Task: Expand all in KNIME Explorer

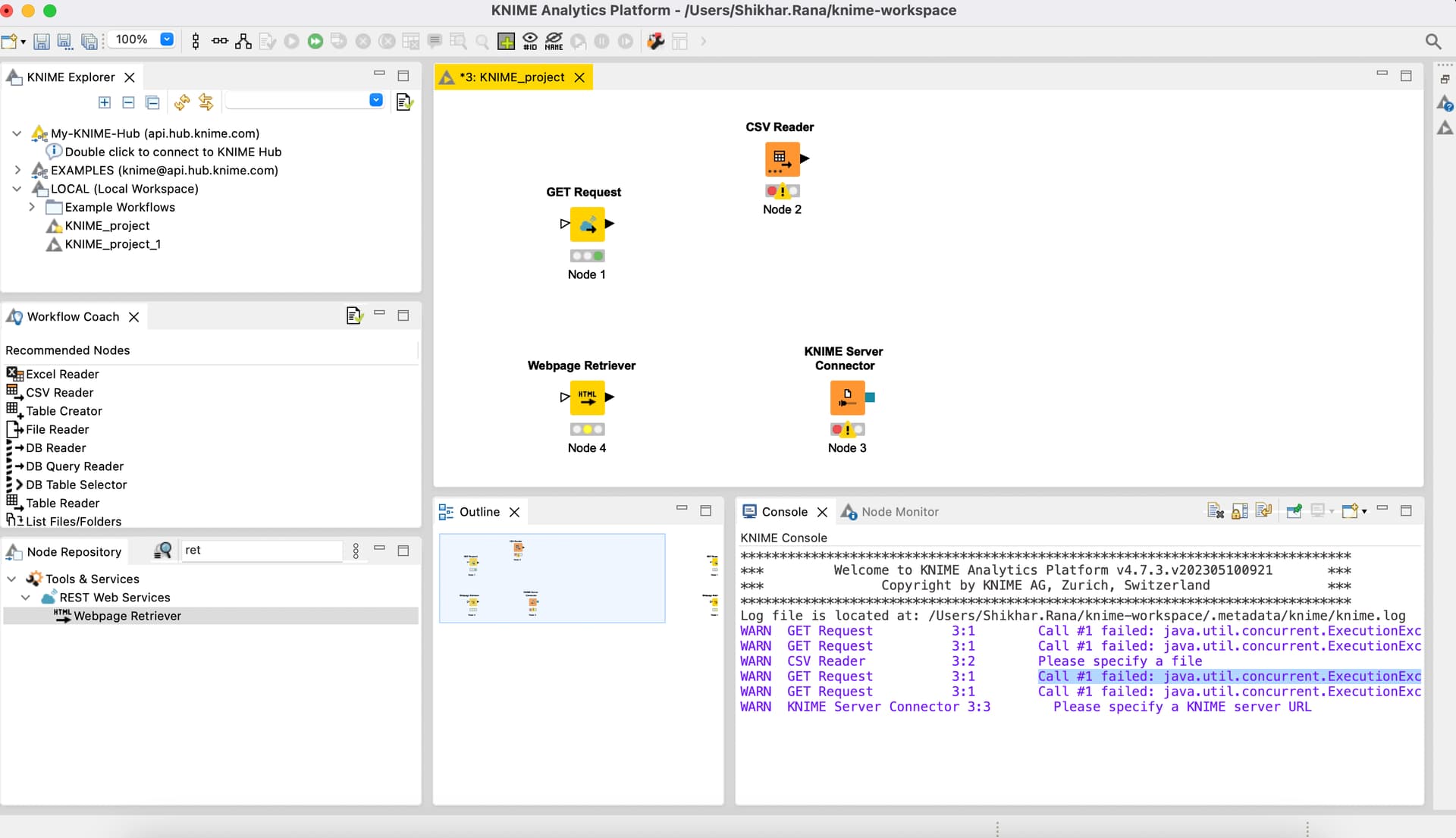Action: click(105, 102)
